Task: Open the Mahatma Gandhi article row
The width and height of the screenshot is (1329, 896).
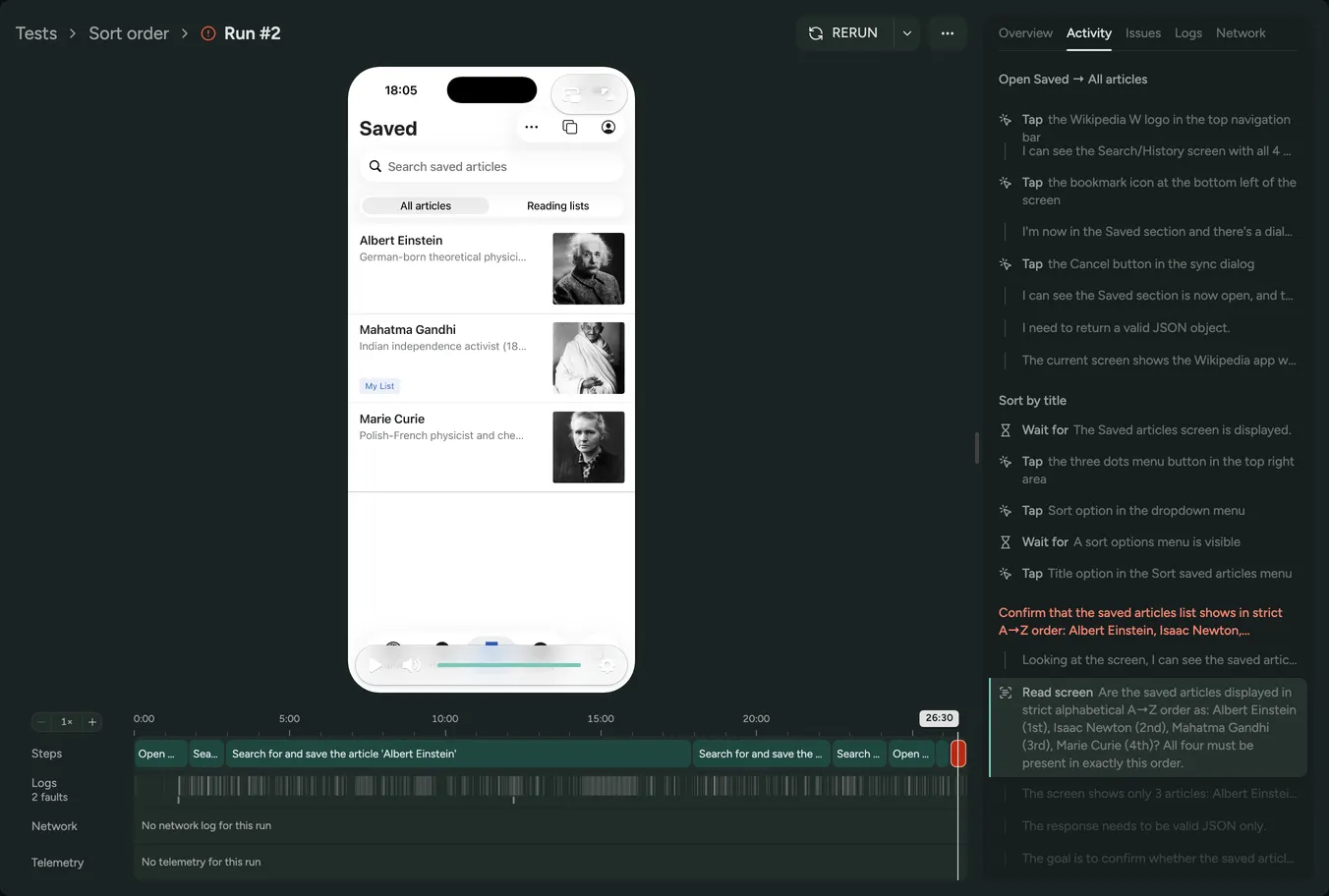Action: (491, 359)
